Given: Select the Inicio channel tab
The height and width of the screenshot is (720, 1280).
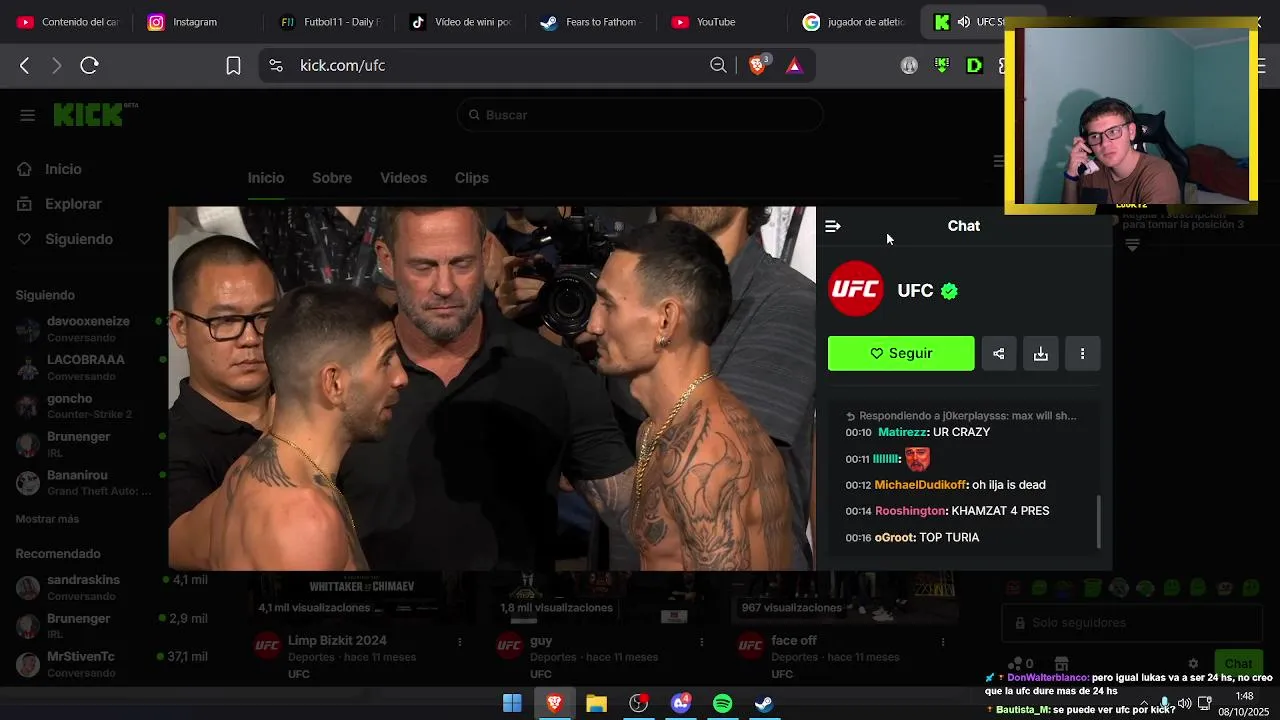Looking at the screenshot, I should coord(266,178).
